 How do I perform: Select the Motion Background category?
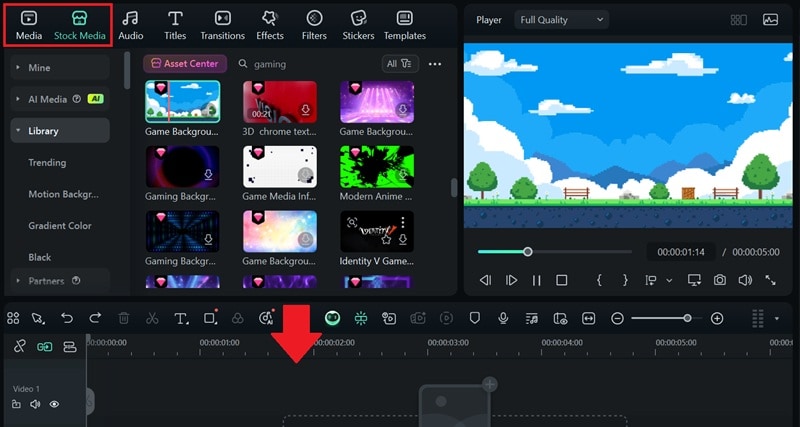click(x=63, y=194)
